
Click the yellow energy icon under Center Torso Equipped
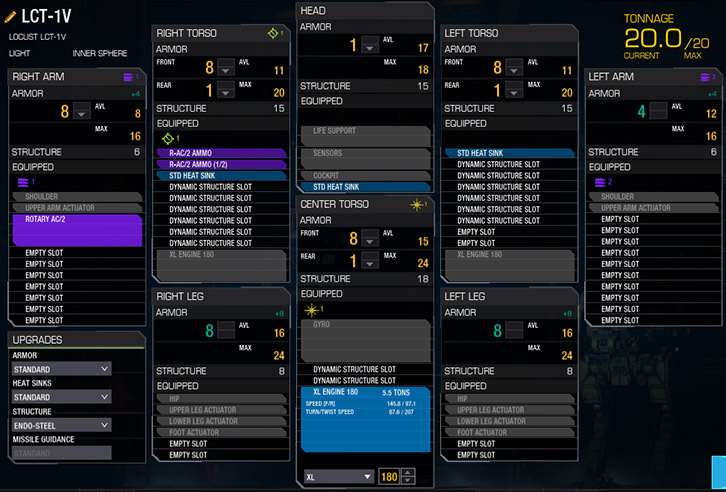click(311, 310)
